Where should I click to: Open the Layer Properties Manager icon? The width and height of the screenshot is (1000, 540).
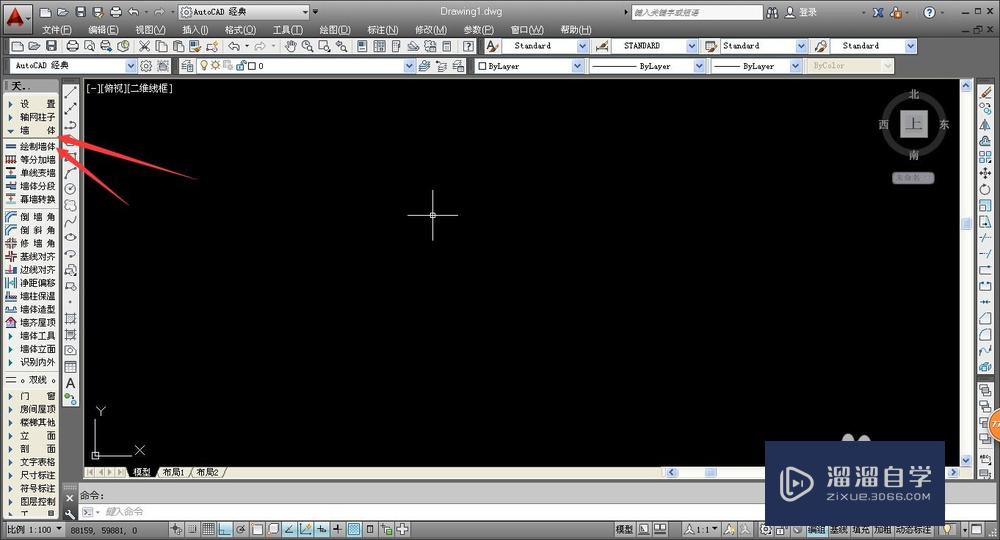coord(187,66)
